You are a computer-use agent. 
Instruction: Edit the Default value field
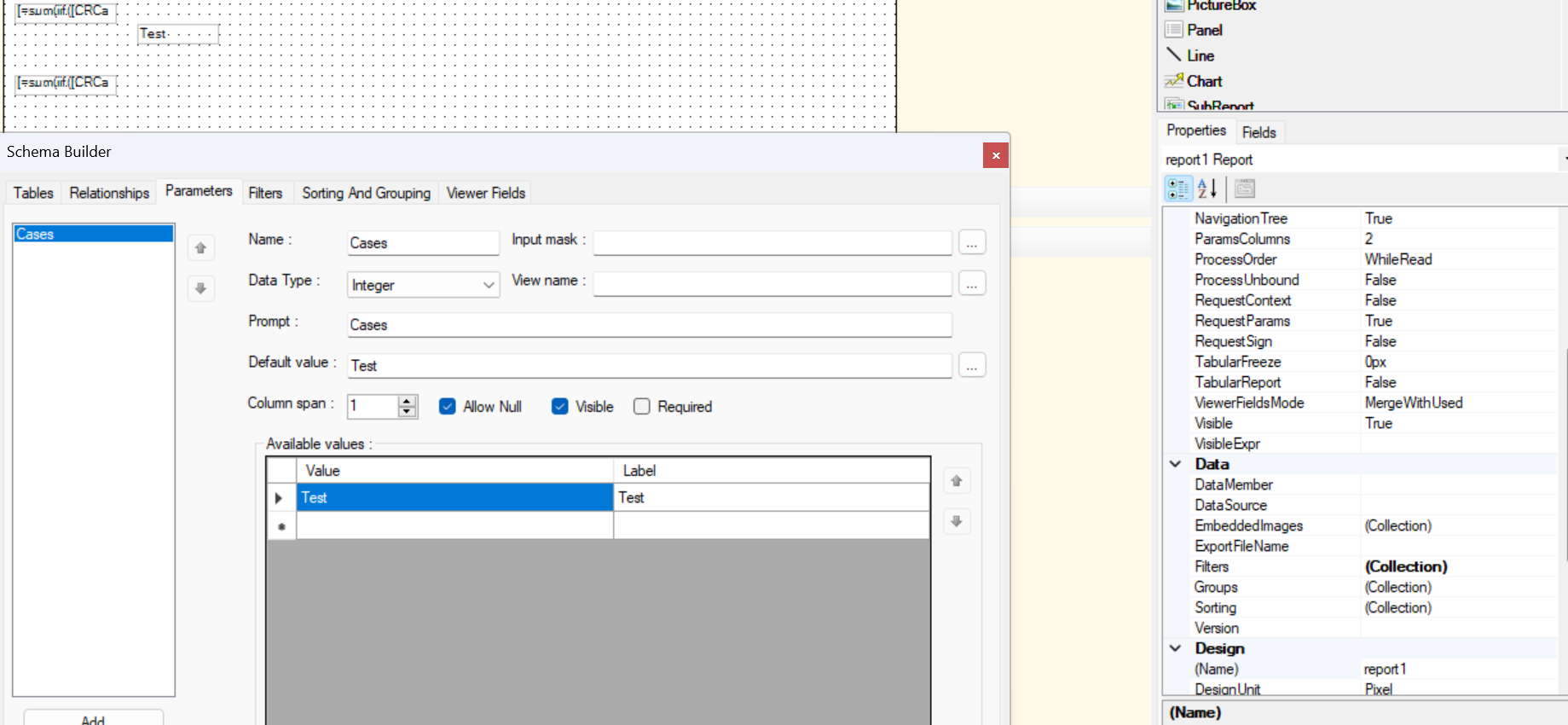(x=650, y=366)
